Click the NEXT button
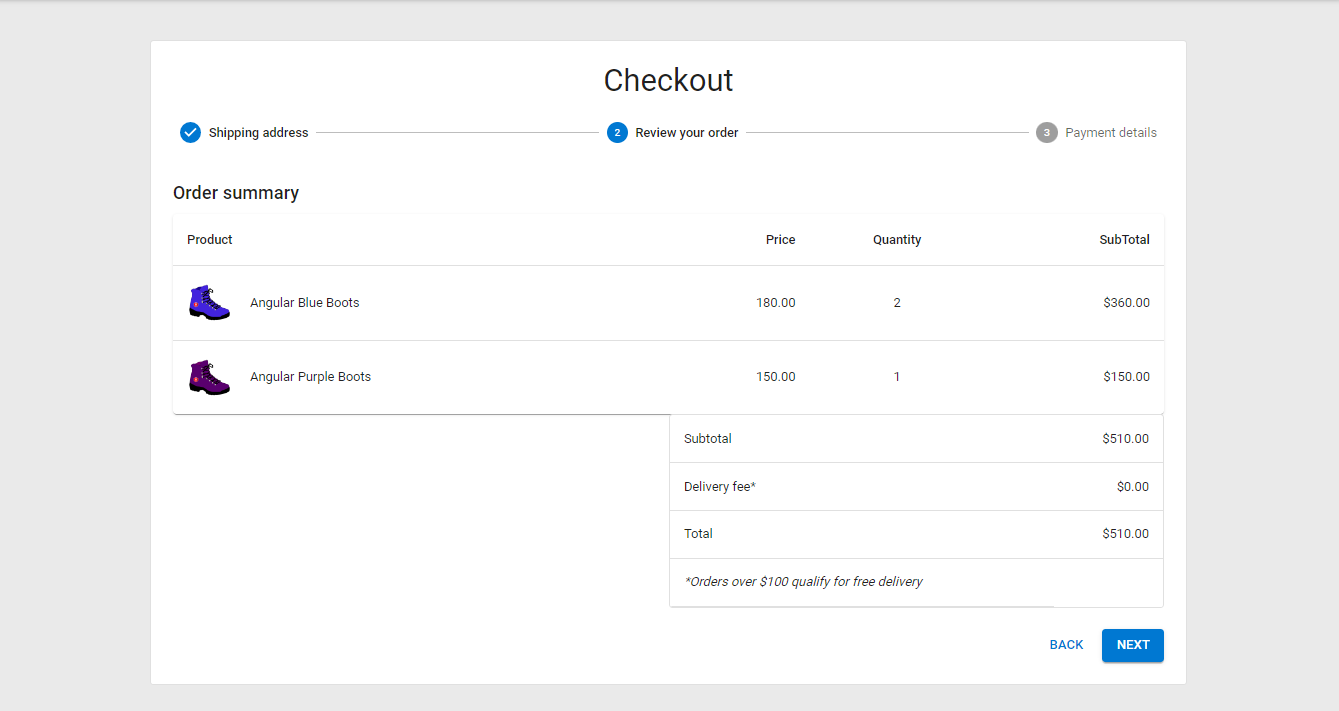 [1132, 645]
